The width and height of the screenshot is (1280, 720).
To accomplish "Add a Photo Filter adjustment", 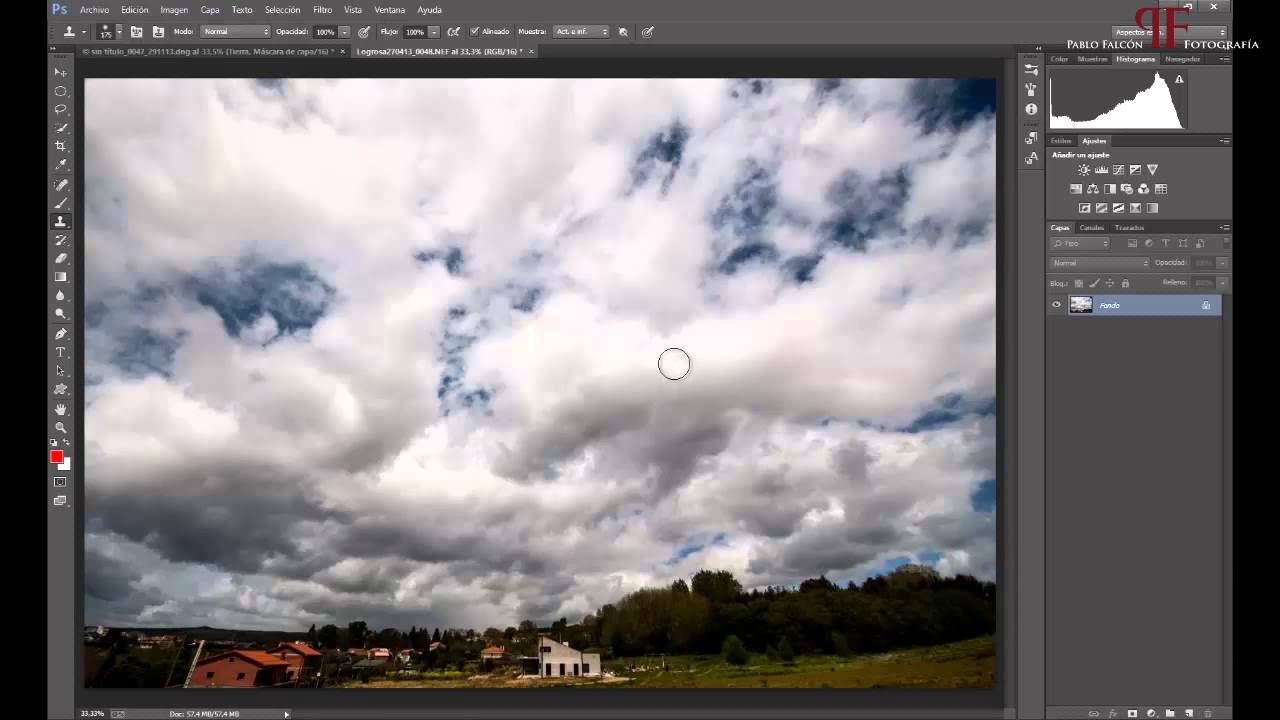I will [x=1127, y=189].
